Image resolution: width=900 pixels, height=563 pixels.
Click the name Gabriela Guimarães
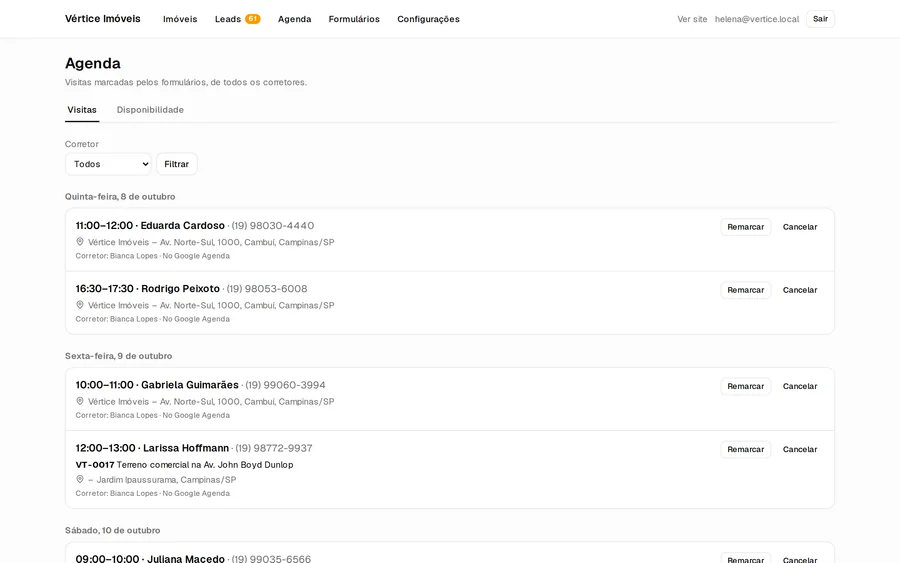[190, 385]
